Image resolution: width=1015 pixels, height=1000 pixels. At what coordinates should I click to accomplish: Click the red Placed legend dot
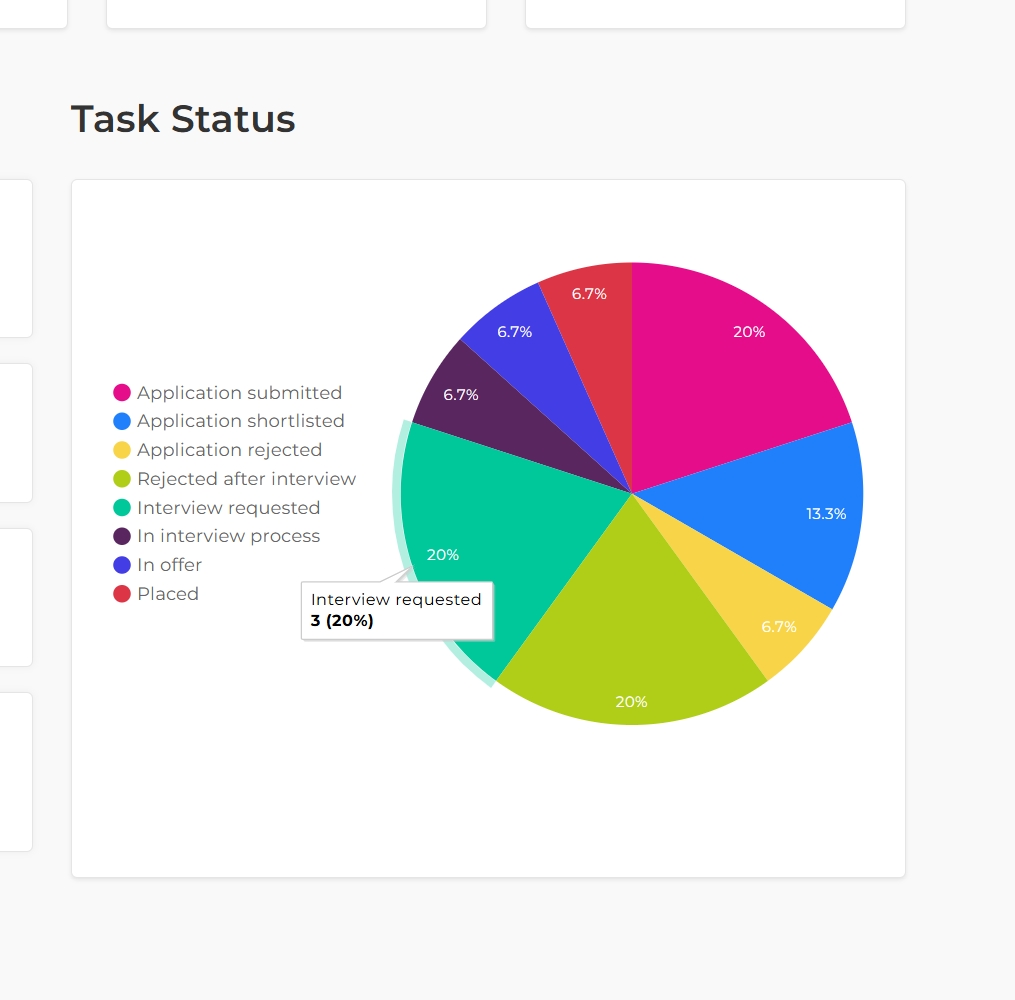coord(122,594)
